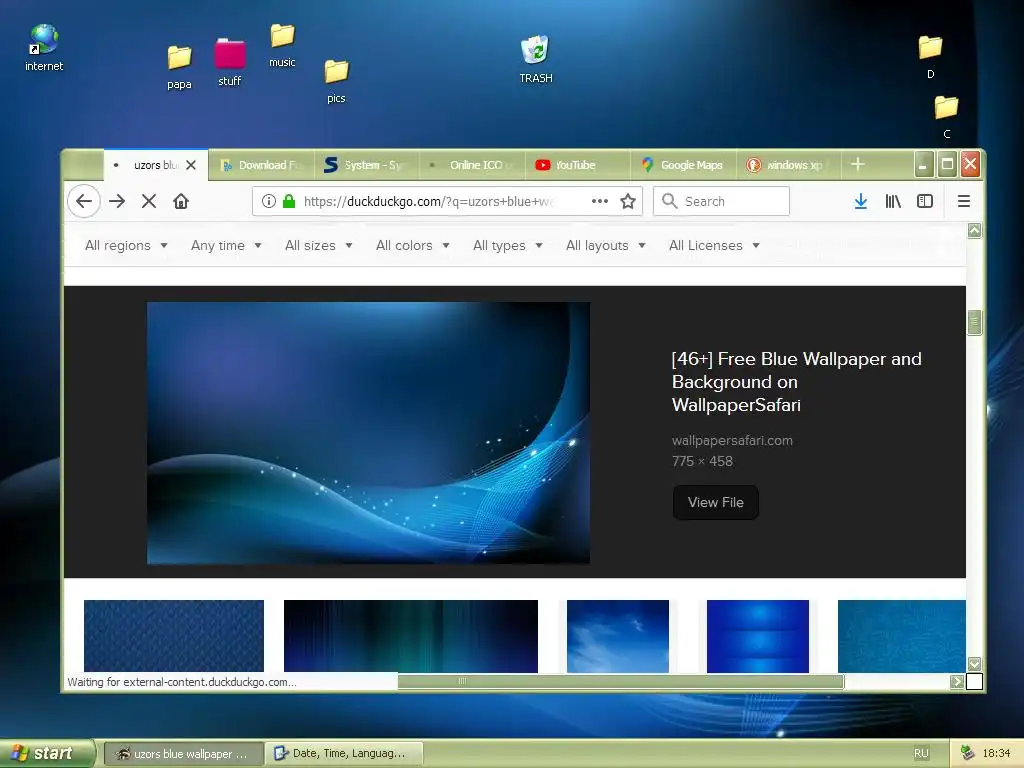Expand the All Licenses filter
Viewport: 1024px width, 768px height.
[x=714, y=246]
